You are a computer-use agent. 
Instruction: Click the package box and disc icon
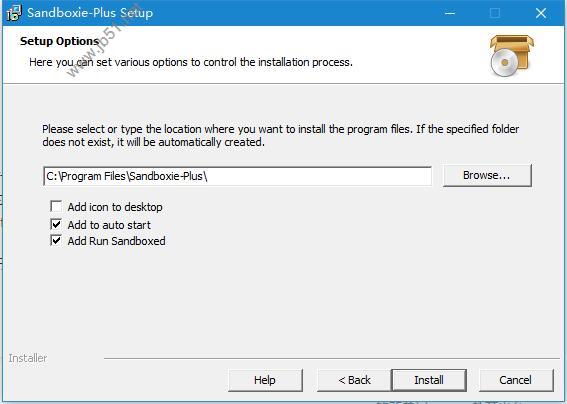point(511,56)
